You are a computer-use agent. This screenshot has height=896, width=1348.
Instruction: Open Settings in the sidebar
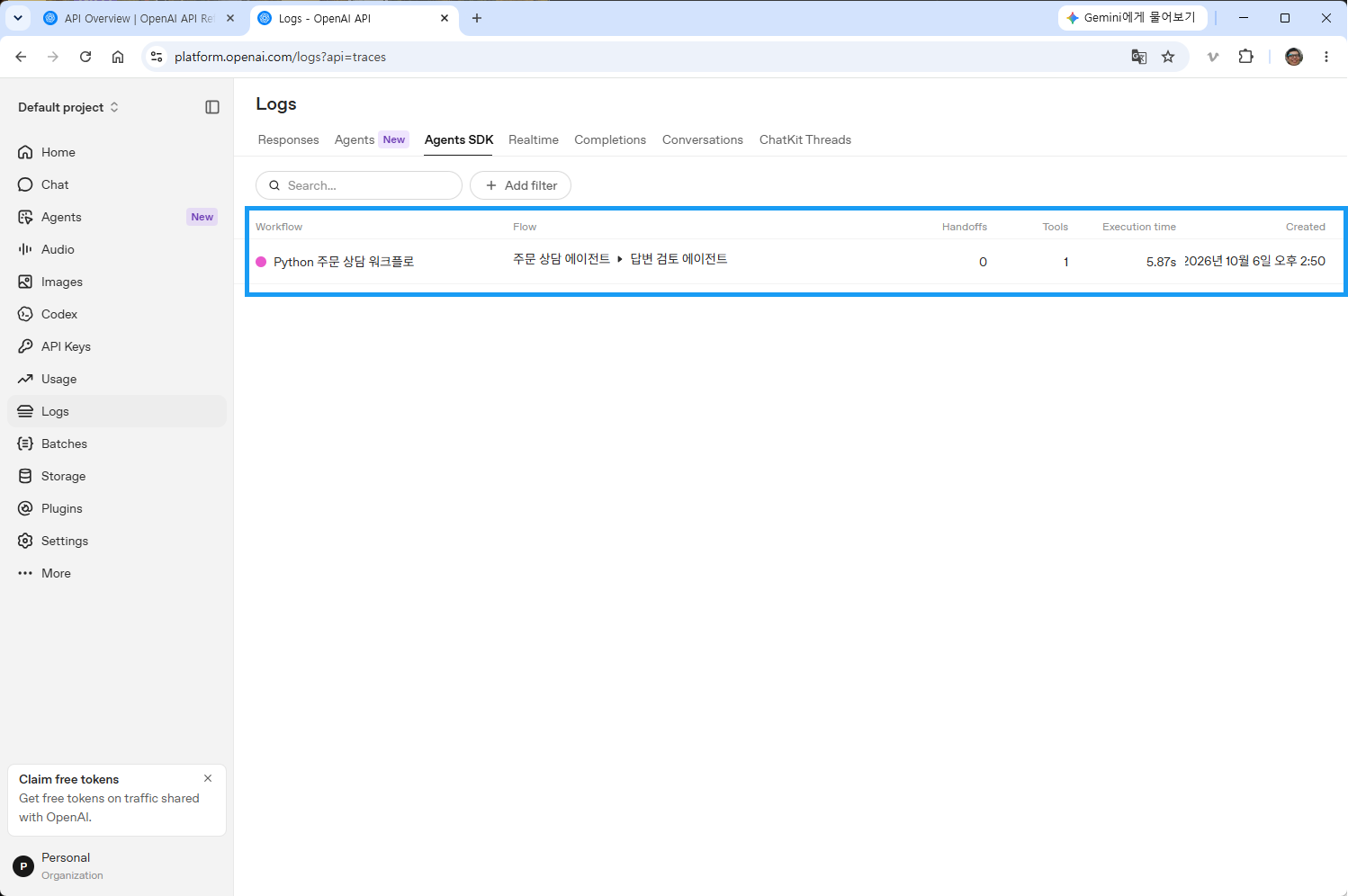(117, 541)
